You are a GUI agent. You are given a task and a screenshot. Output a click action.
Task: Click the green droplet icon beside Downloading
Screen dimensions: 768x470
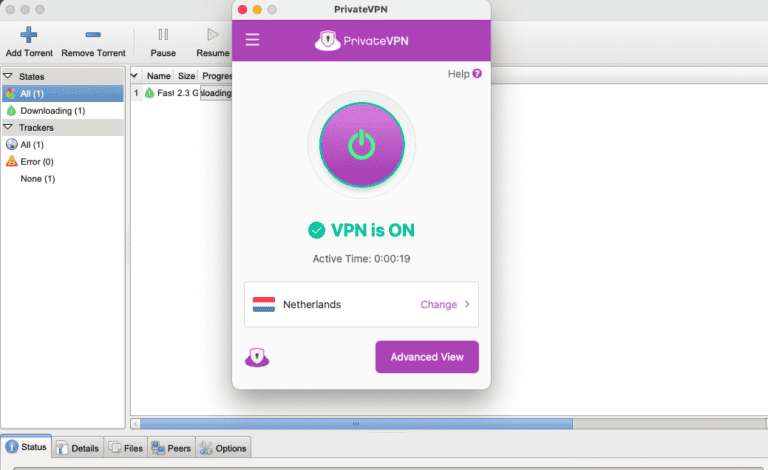tap(11, 111)
